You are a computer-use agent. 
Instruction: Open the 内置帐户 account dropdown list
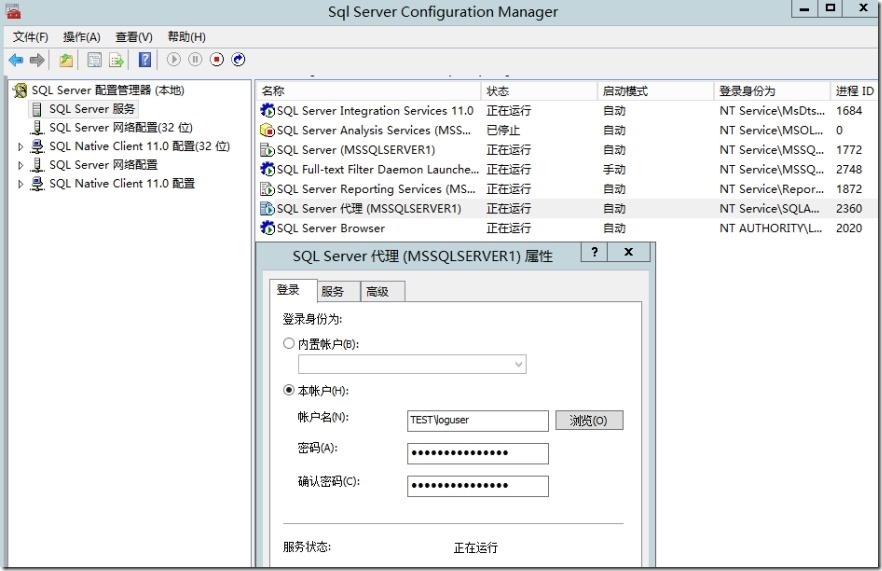[518, 365]
